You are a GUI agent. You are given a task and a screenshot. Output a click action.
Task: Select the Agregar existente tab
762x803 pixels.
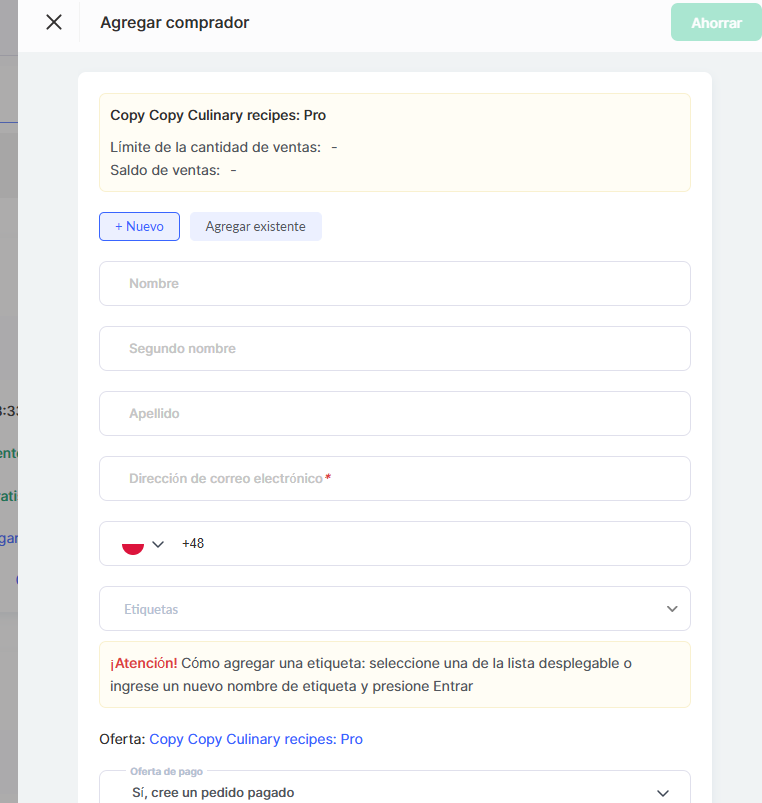[256, 227]
